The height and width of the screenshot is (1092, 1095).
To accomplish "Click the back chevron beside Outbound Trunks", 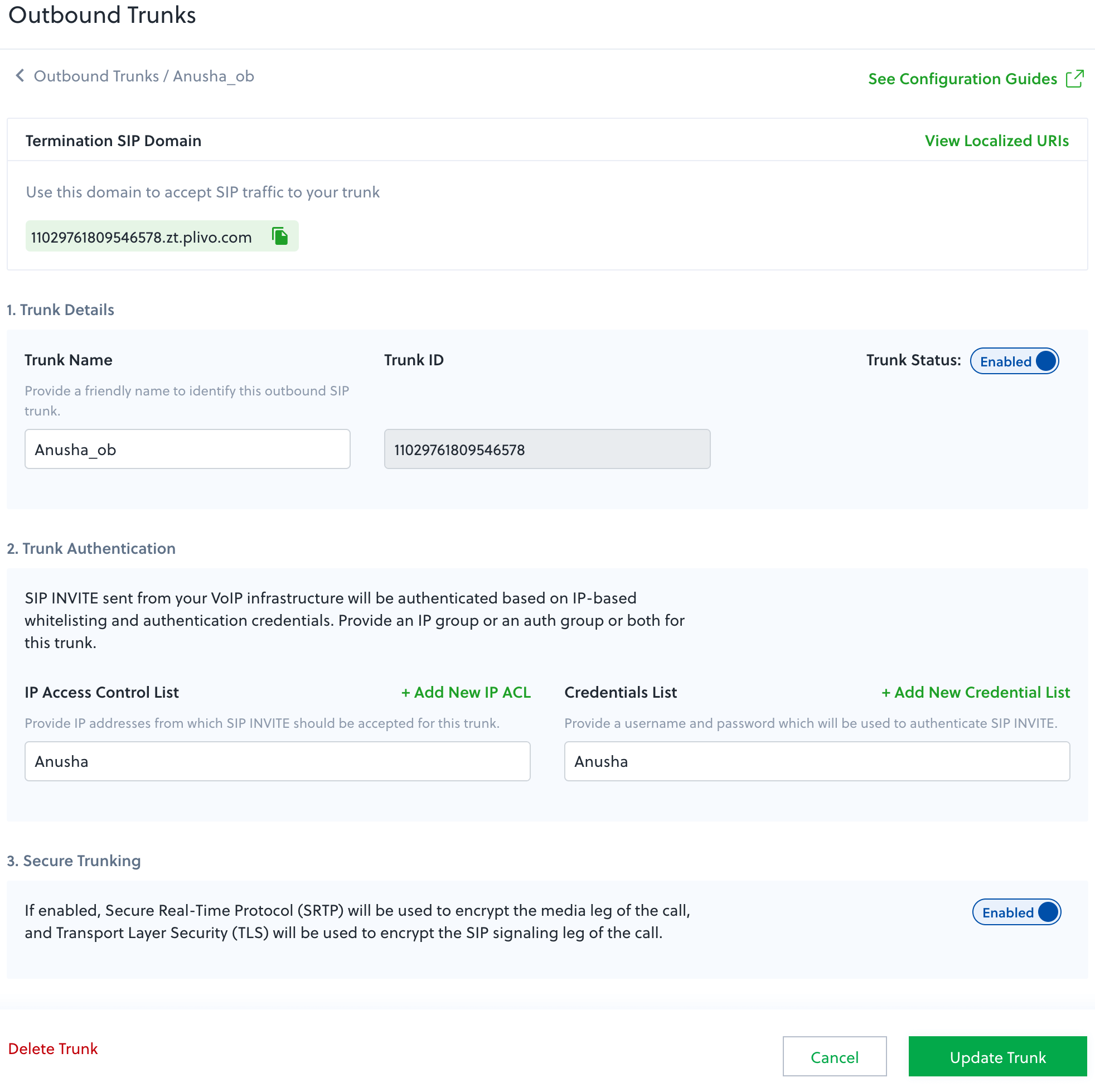I will click(x=20, y=75).
